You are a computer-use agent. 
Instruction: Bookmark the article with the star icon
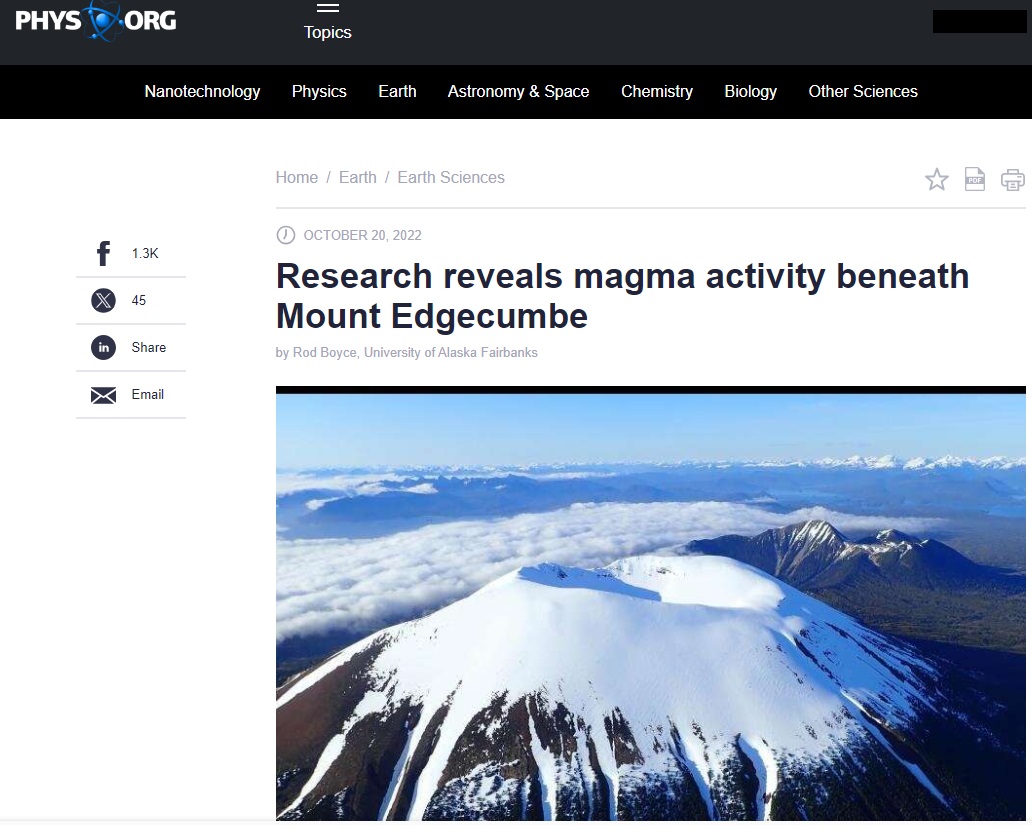click(937, 179)
